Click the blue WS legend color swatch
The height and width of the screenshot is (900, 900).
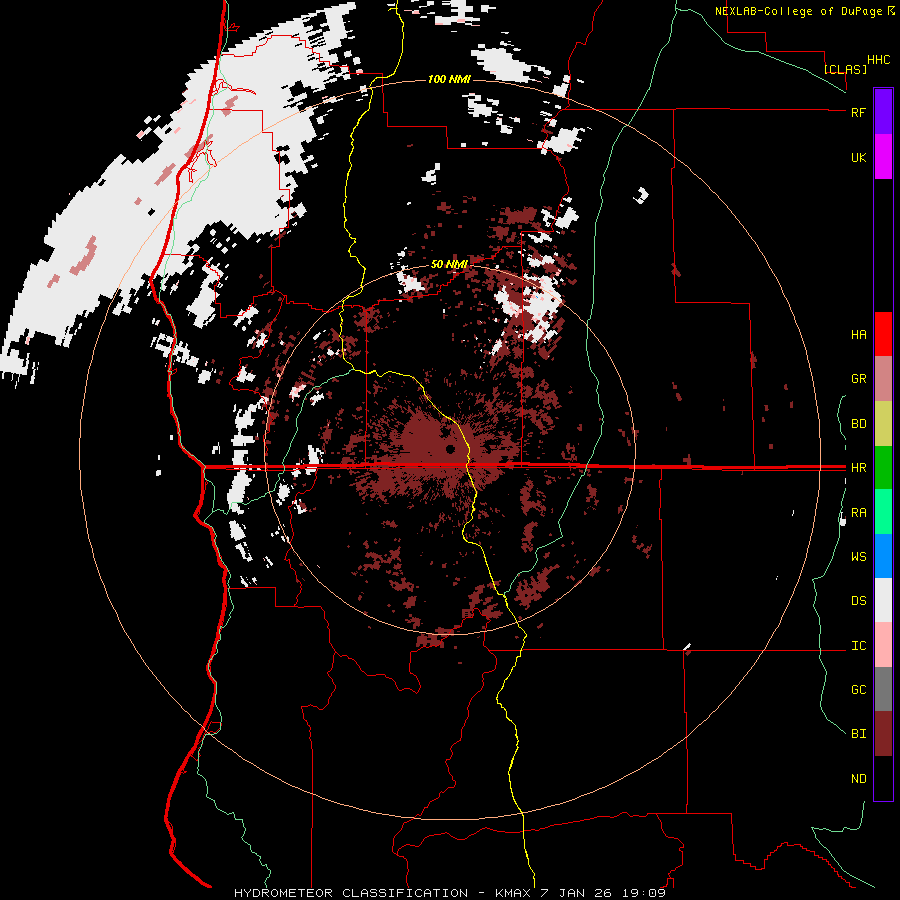tap(883, 556)
